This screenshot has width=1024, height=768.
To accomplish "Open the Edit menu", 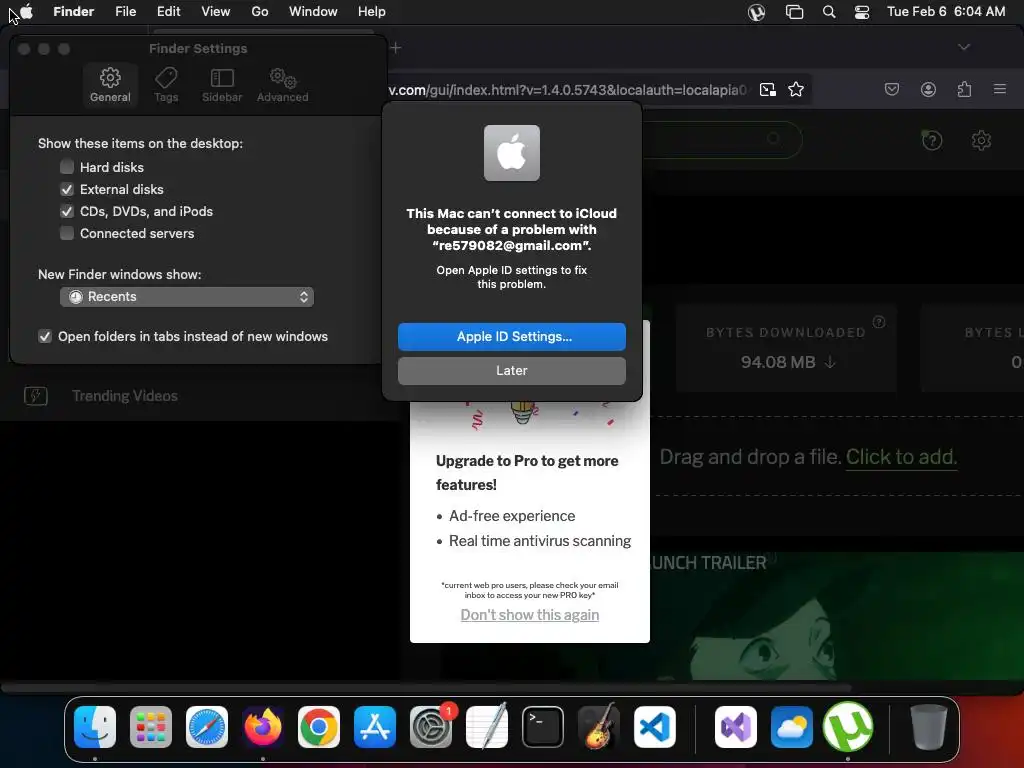I will (x=168, y=12).
